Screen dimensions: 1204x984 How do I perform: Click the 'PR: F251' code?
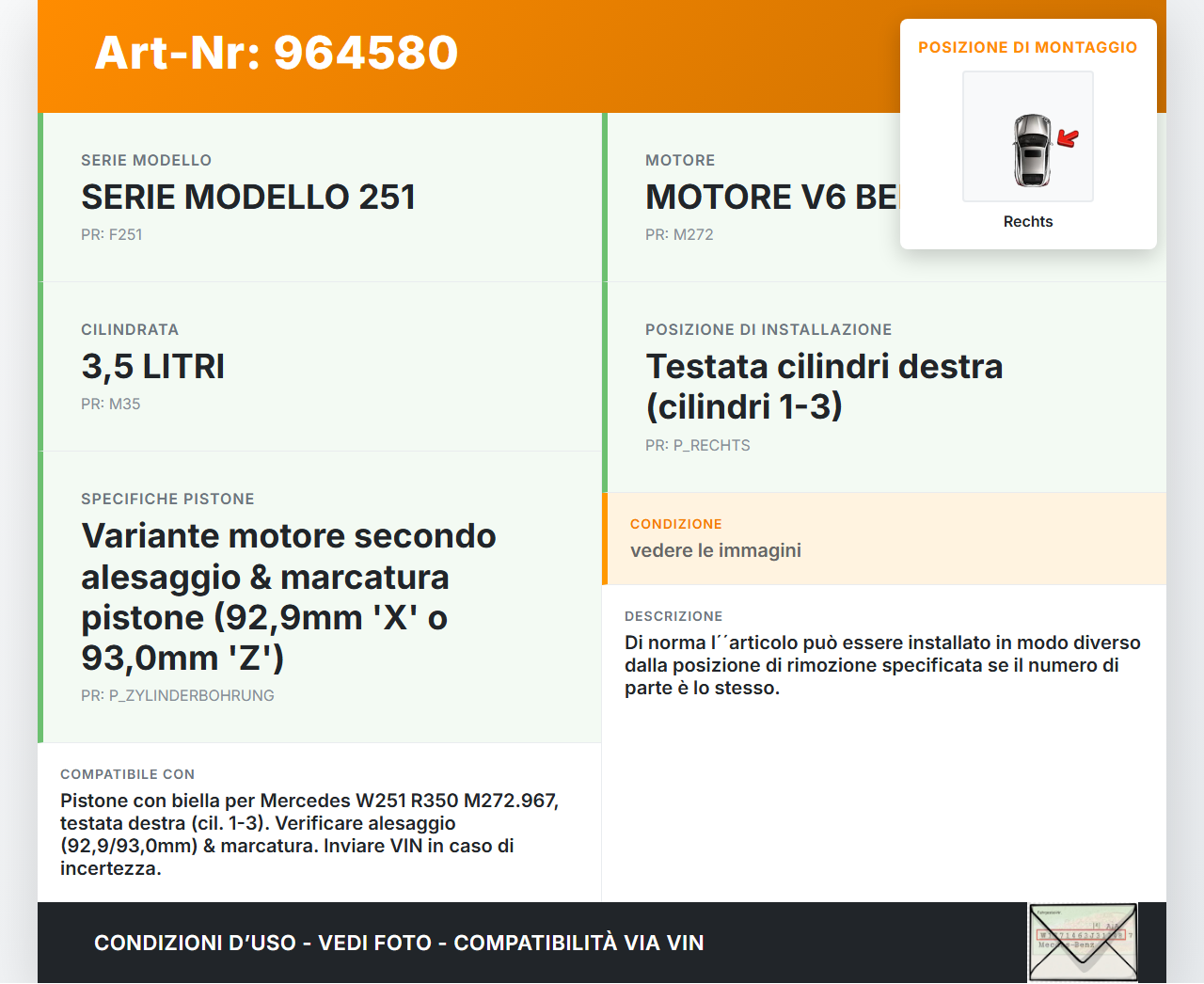tap(111, 235)
